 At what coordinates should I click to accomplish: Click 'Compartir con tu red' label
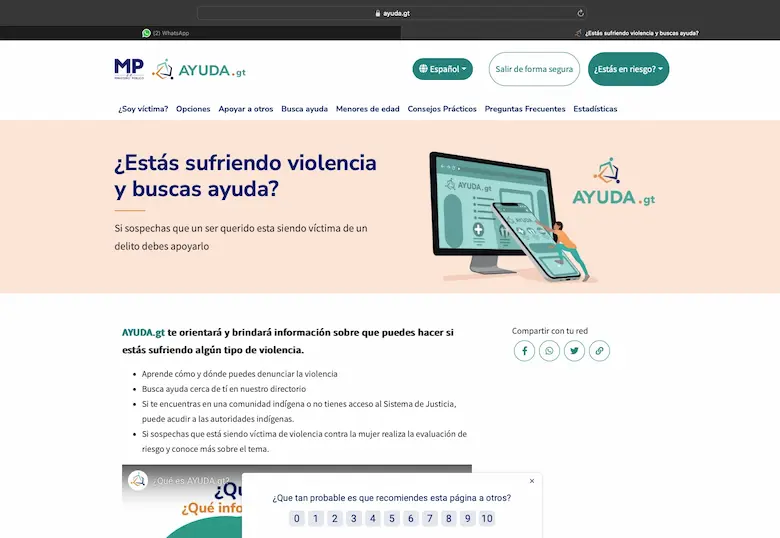[x=550, y=331]
